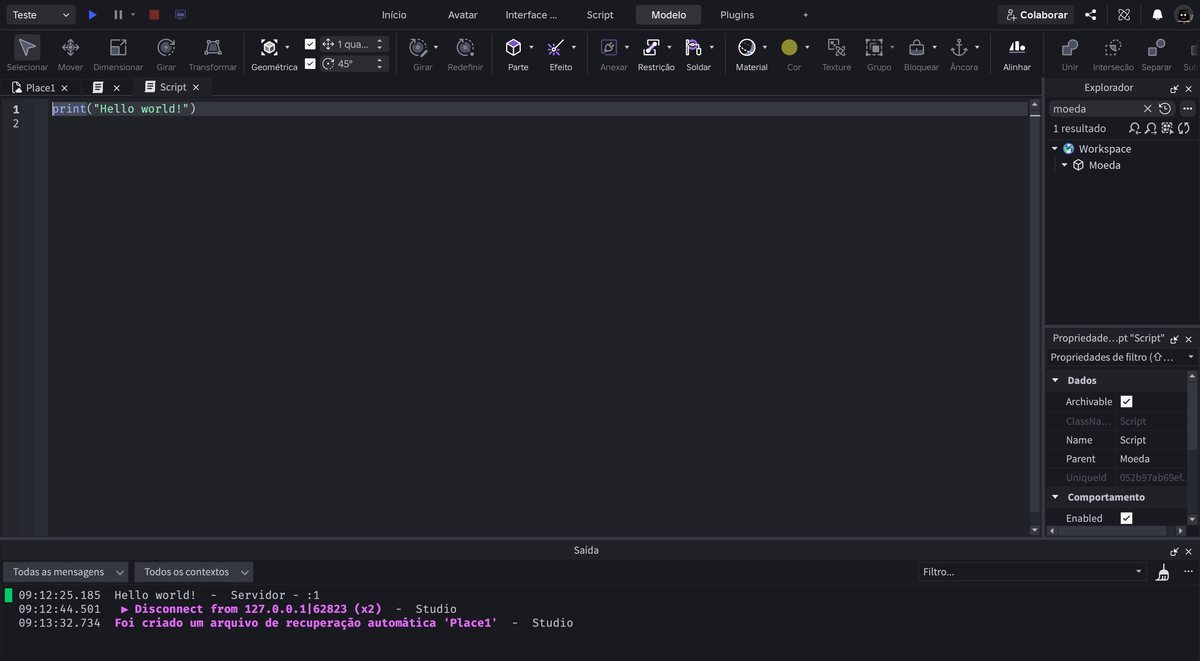Click the Geométrica collision icon
The image size is (1200, 661).
(x=269, y=47)
